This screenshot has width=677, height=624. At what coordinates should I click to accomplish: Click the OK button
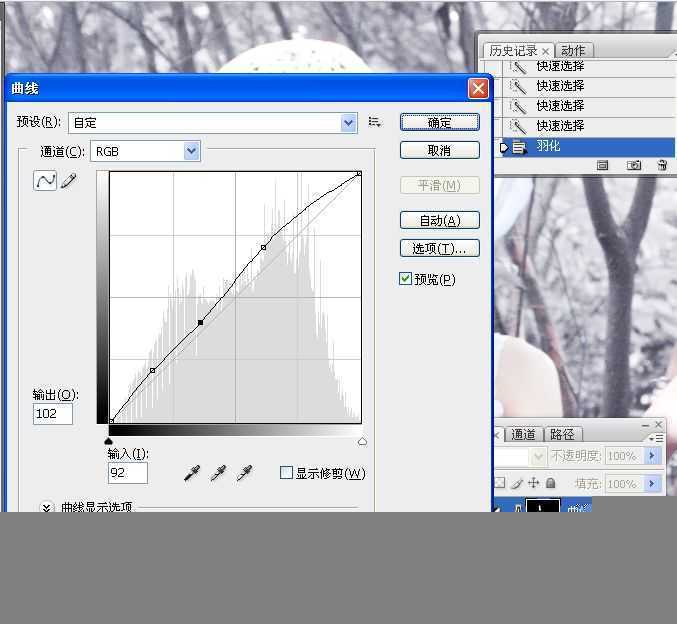[440, 122]
